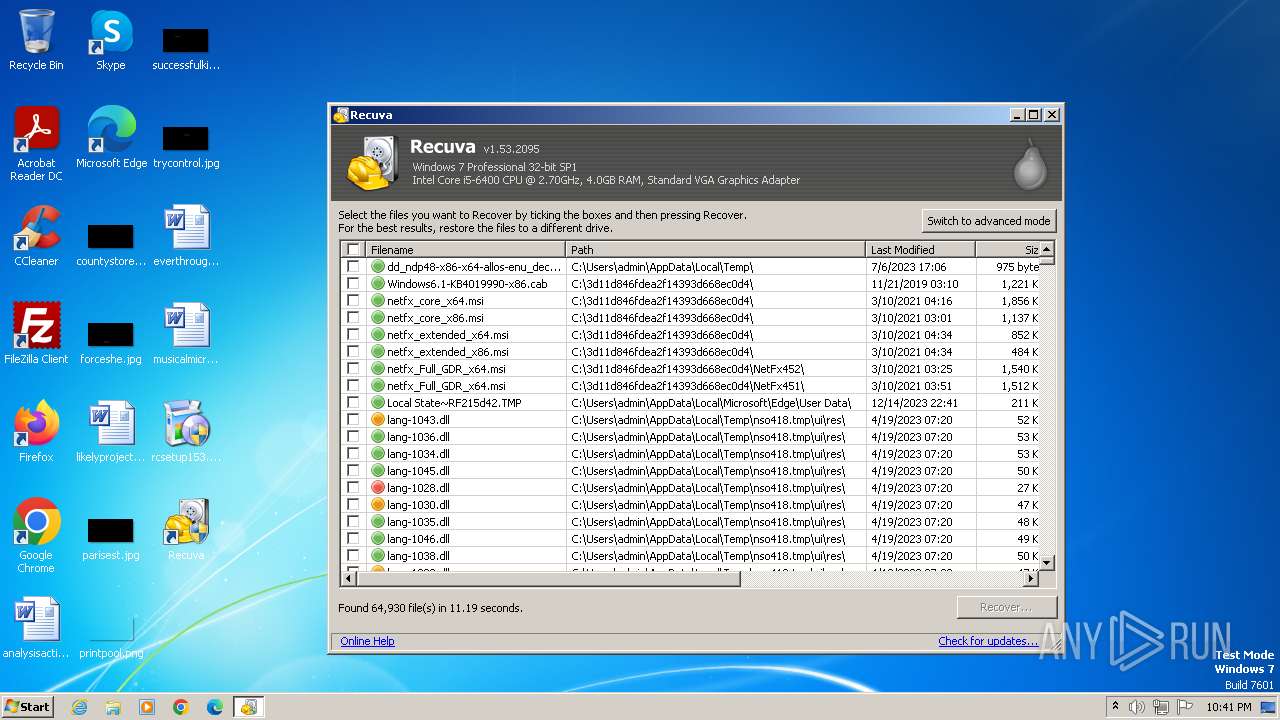This screenshot has width=1280, height=720.
Task: Select lang-1046.dll file row
Action: point(690,539)
